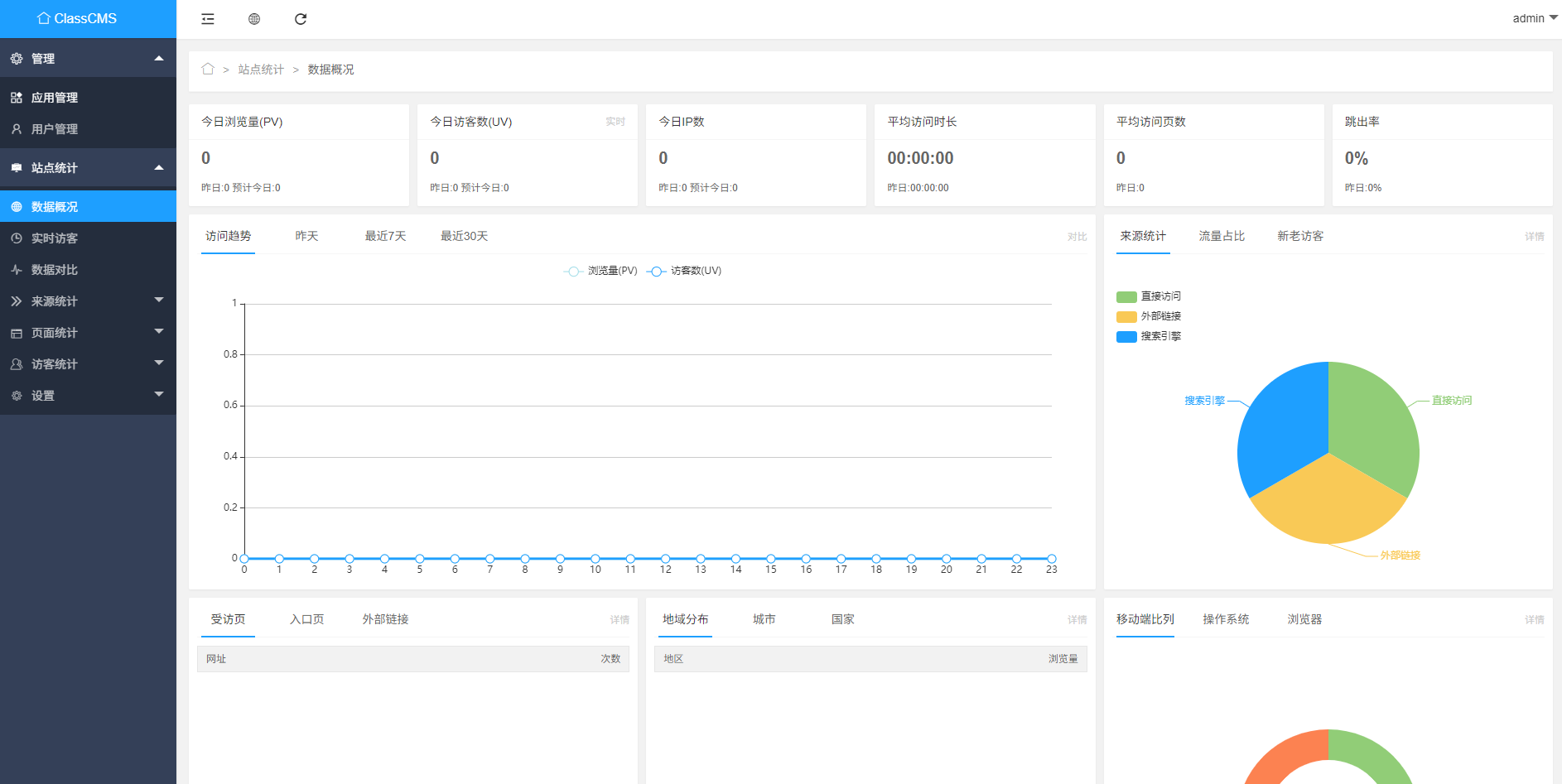Click the home icon in breadcrumb
Screen dimensions: 1562x784
point(208,70)
